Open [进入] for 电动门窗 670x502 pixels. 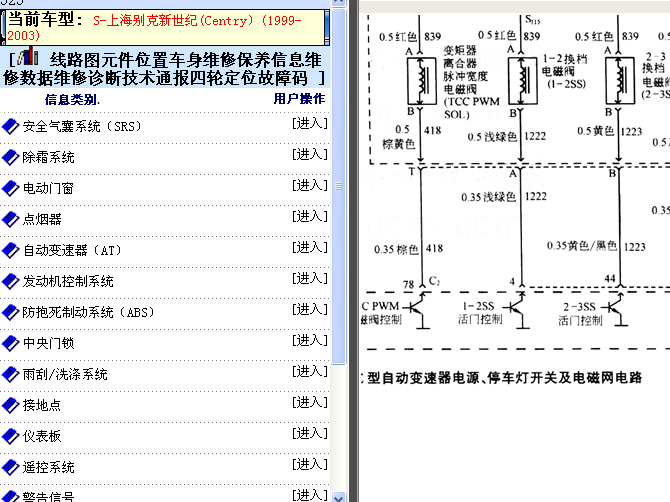(310, 185)
